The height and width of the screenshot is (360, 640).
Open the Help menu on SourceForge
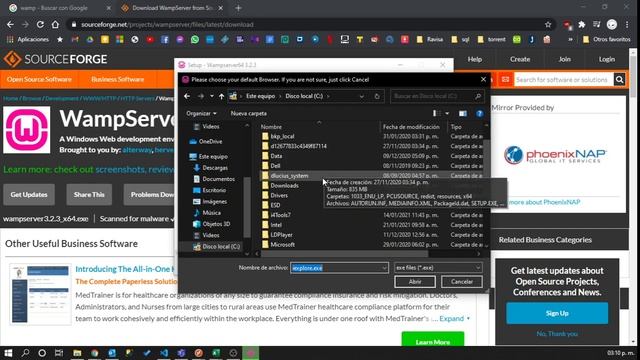[x=475, y=59]
